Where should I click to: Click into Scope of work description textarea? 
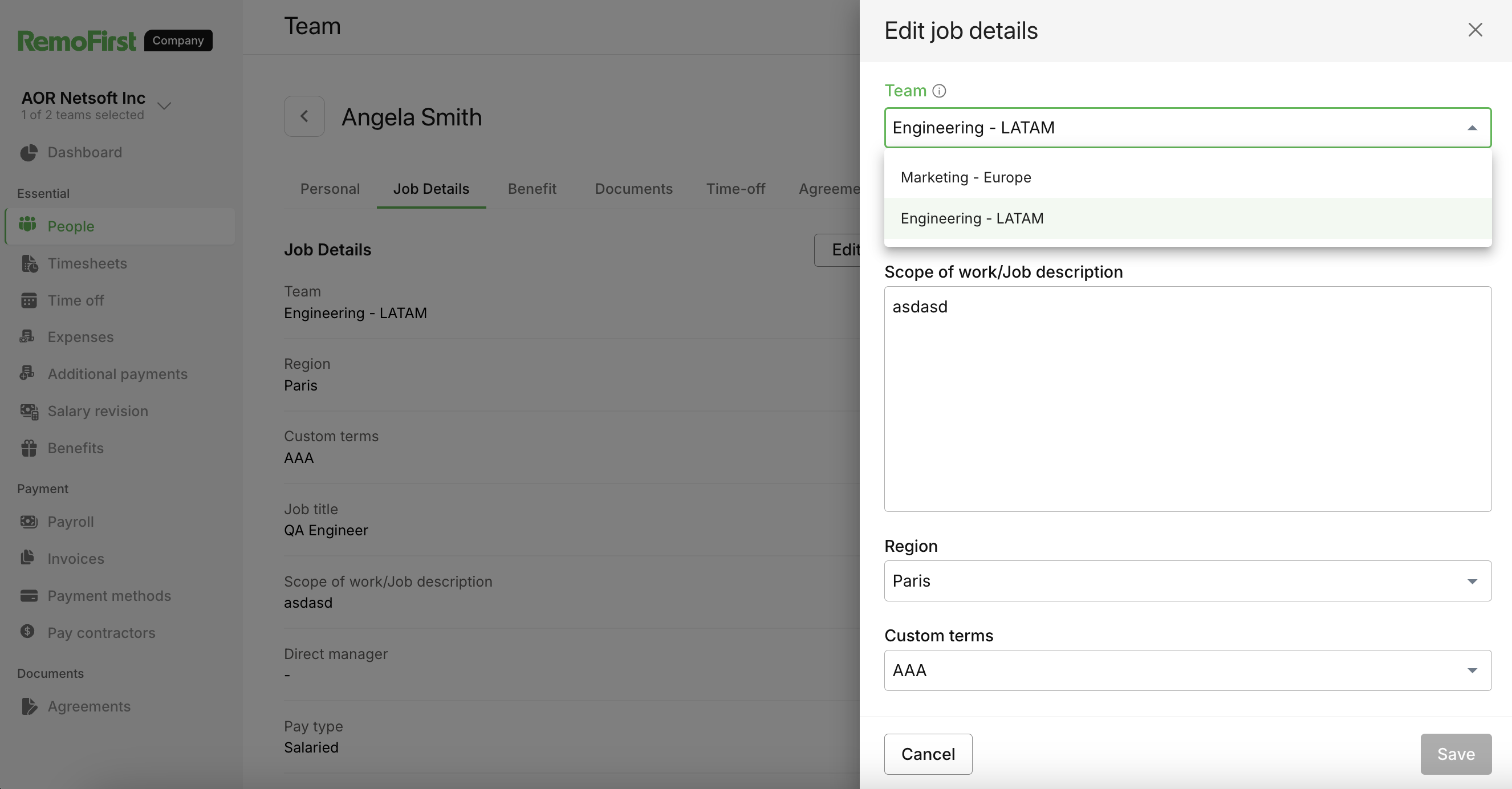click(x=1188, y=398)
